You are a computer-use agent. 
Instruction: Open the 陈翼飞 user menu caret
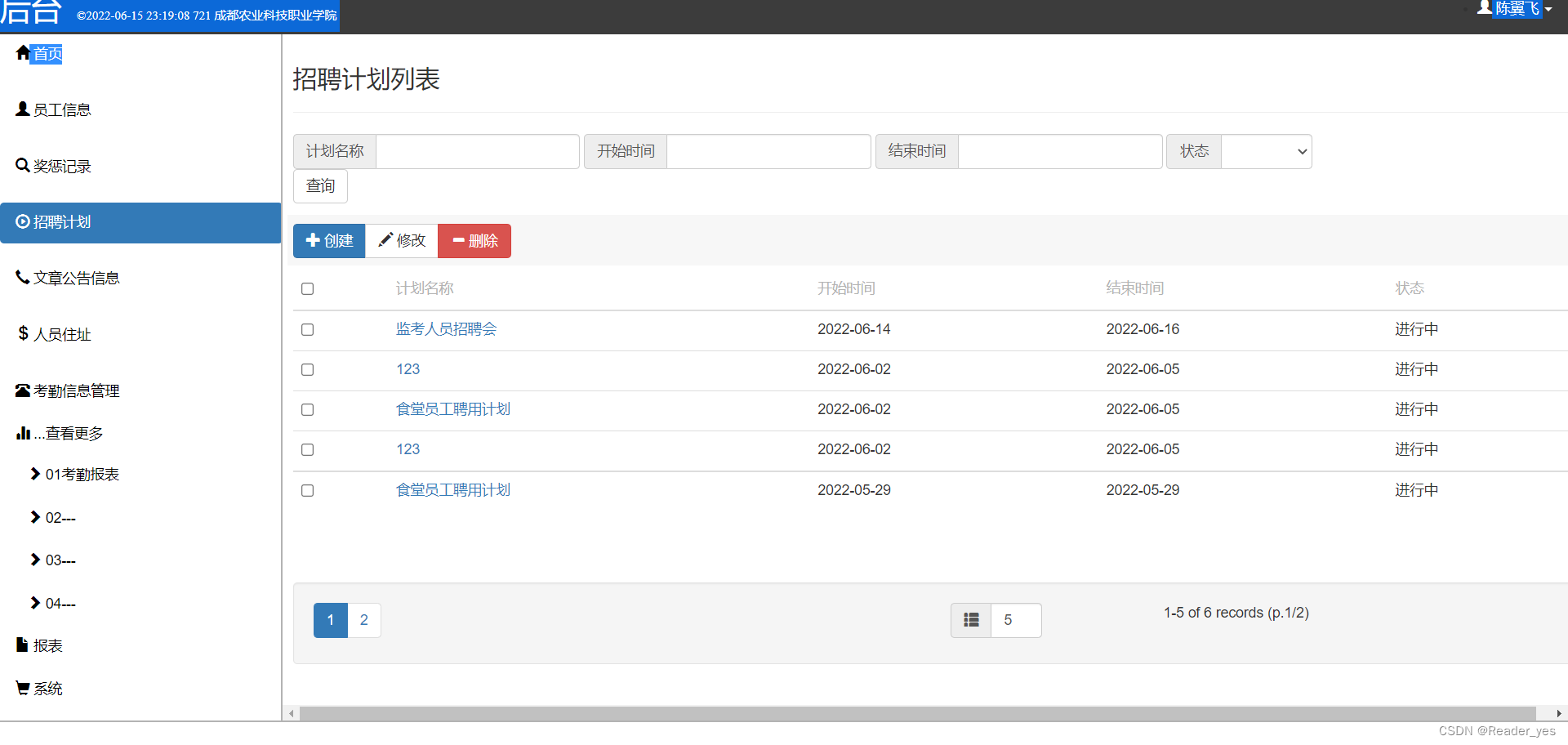(1548, 9)
